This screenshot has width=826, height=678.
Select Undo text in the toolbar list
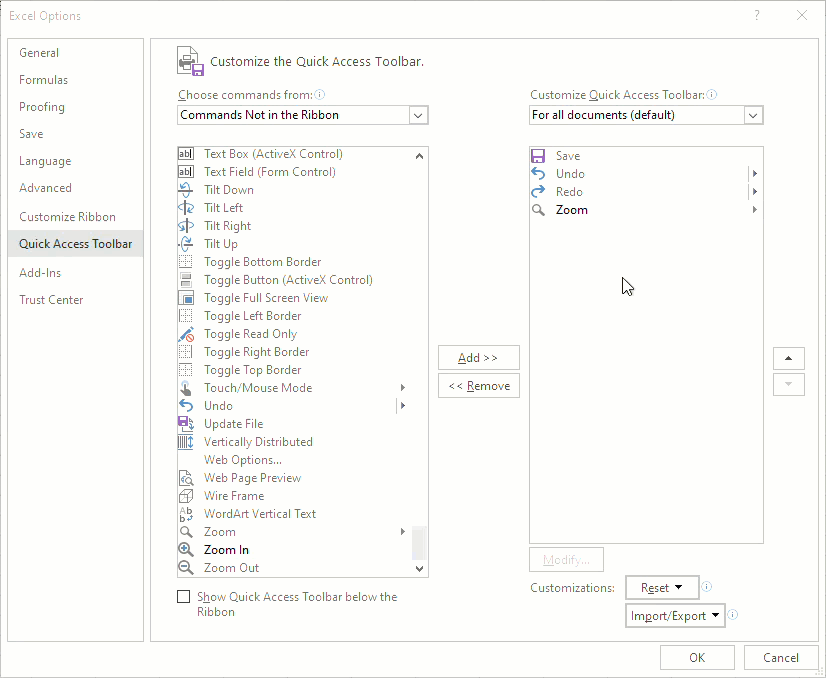[x=570, y=174]
